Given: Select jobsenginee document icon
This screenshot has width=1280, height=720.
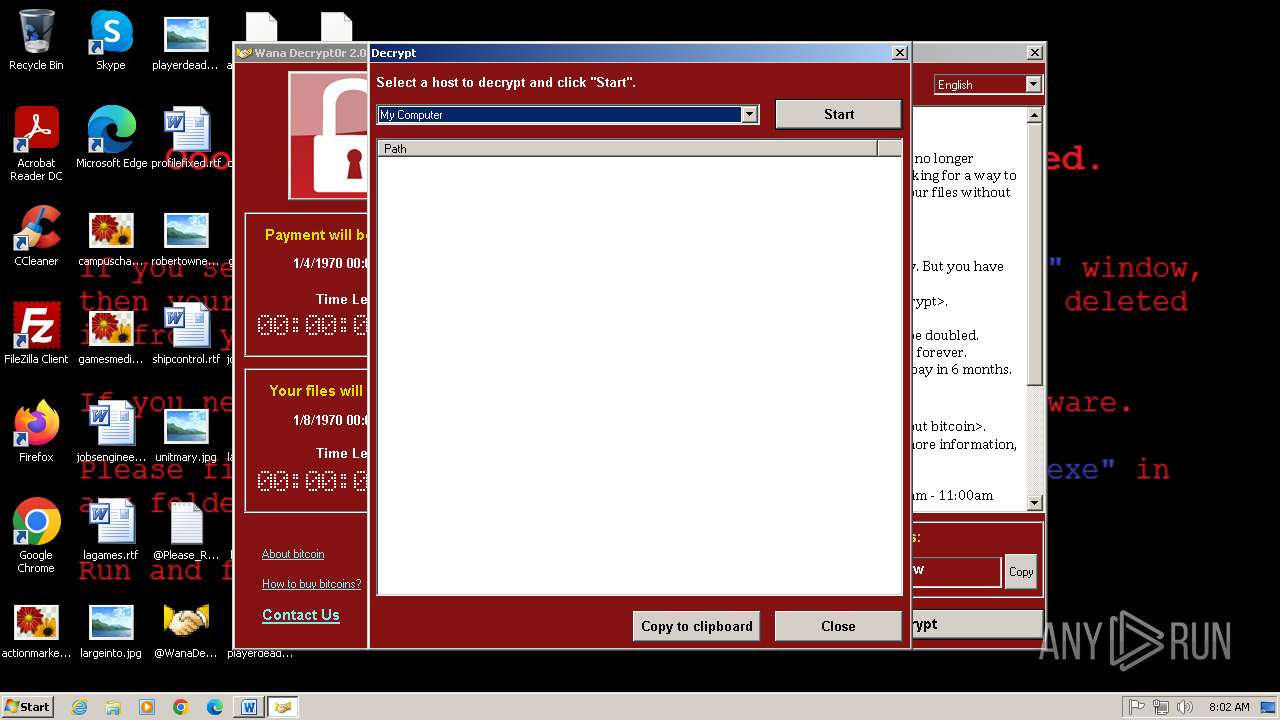Looking at the screenshot, I should point(111,432).
